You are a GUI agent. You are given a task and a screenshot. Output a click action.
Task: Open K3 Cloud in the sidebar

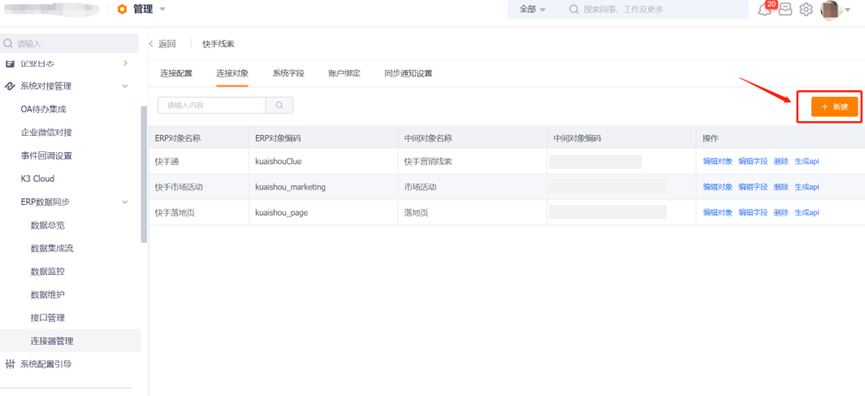(x=38, y=179)
